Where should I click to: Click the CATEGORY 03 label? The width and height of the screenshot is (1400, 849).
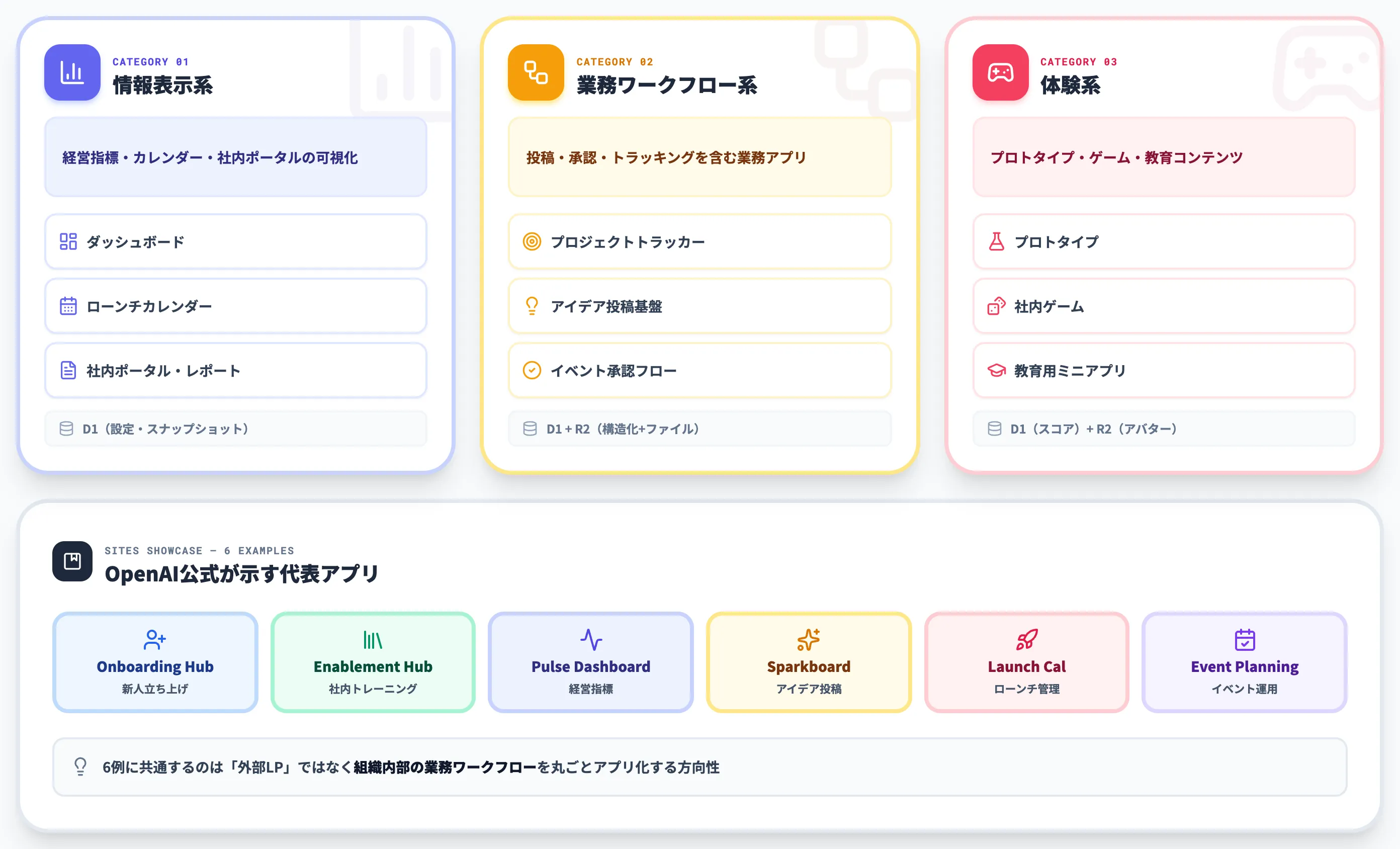pyautogui.click(x=1078, y=61)
